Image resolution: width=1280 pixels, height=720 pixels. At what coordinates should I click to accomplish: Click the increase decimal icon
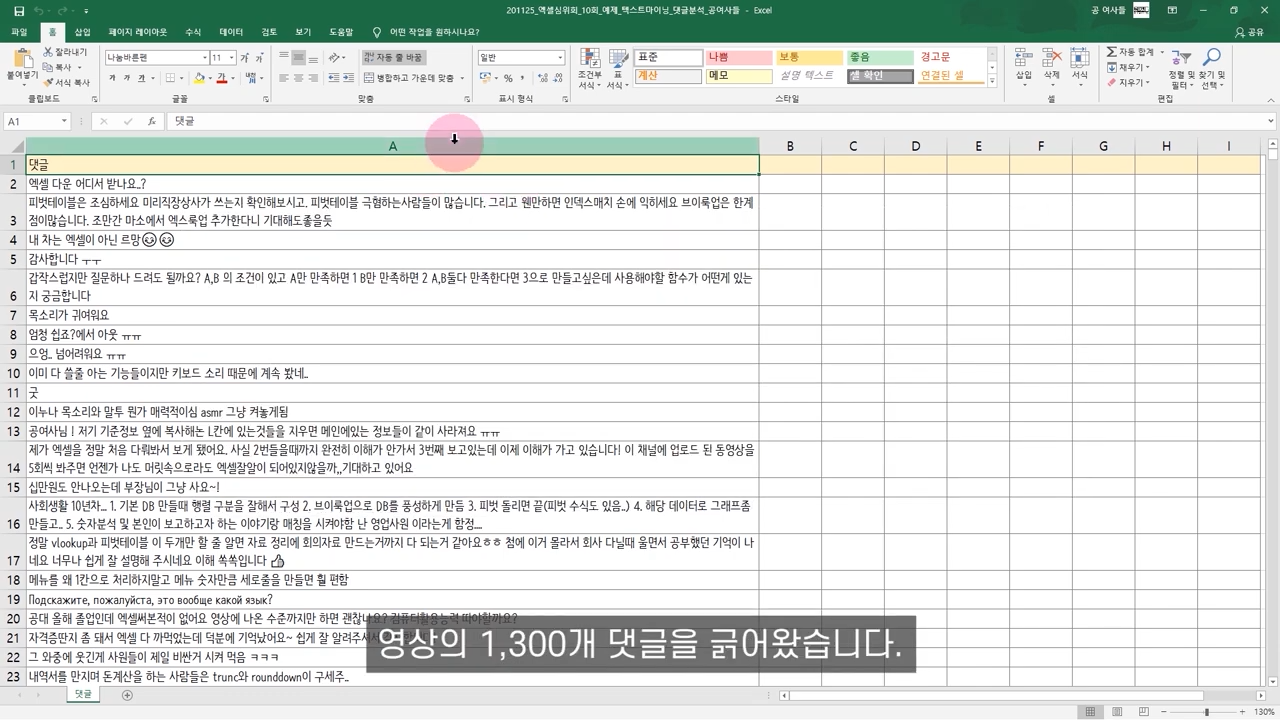pos(543,78)
